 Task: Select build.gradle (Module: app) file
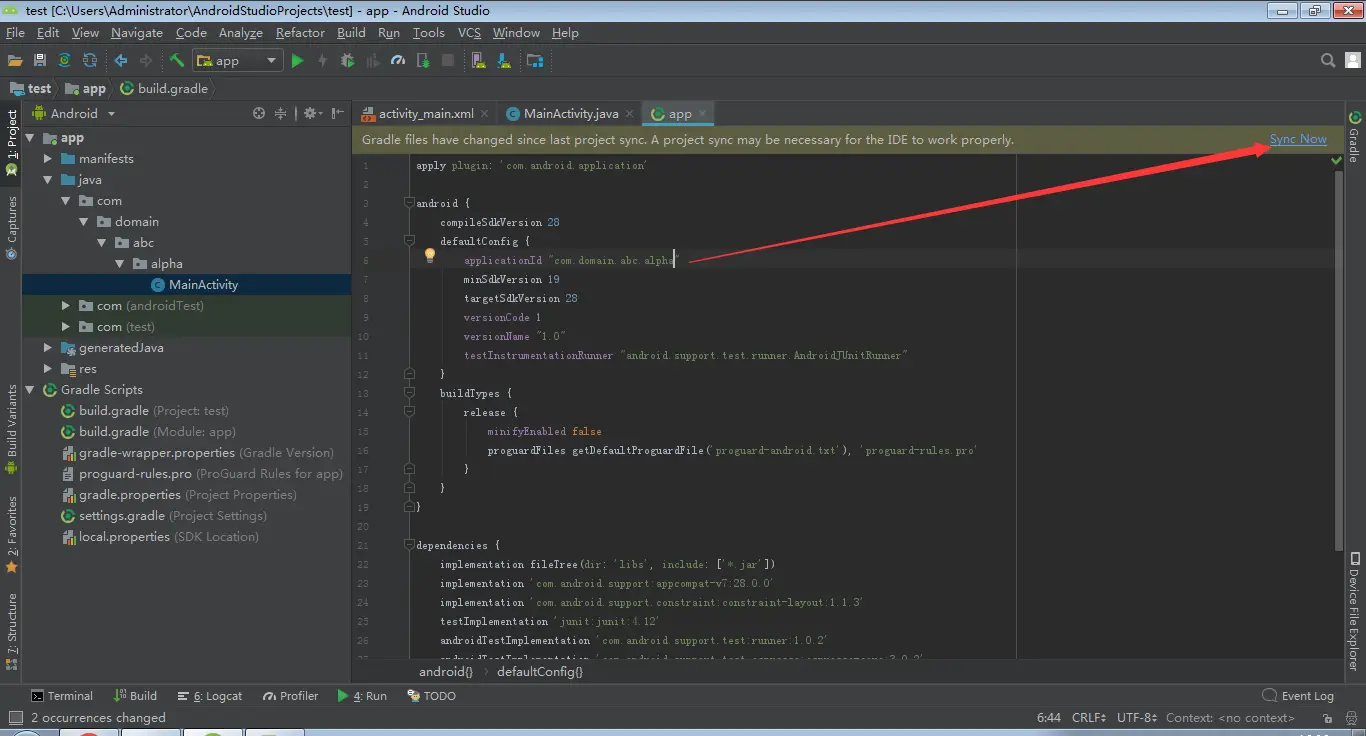tap(149, 432)
